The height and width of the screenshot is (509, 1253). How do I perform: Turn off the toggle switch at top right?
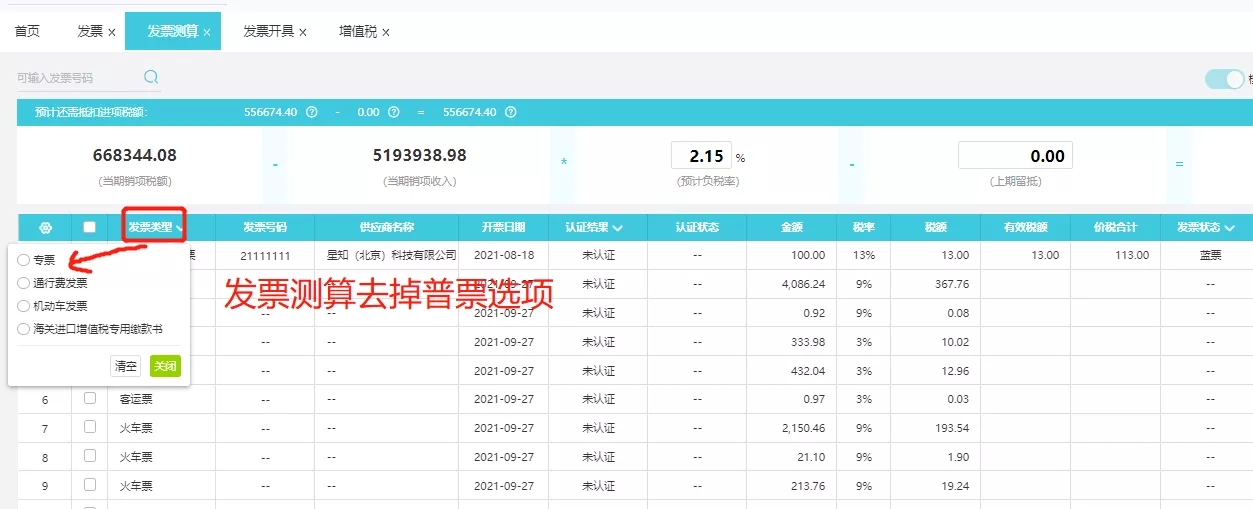[x=1224, y=79]
